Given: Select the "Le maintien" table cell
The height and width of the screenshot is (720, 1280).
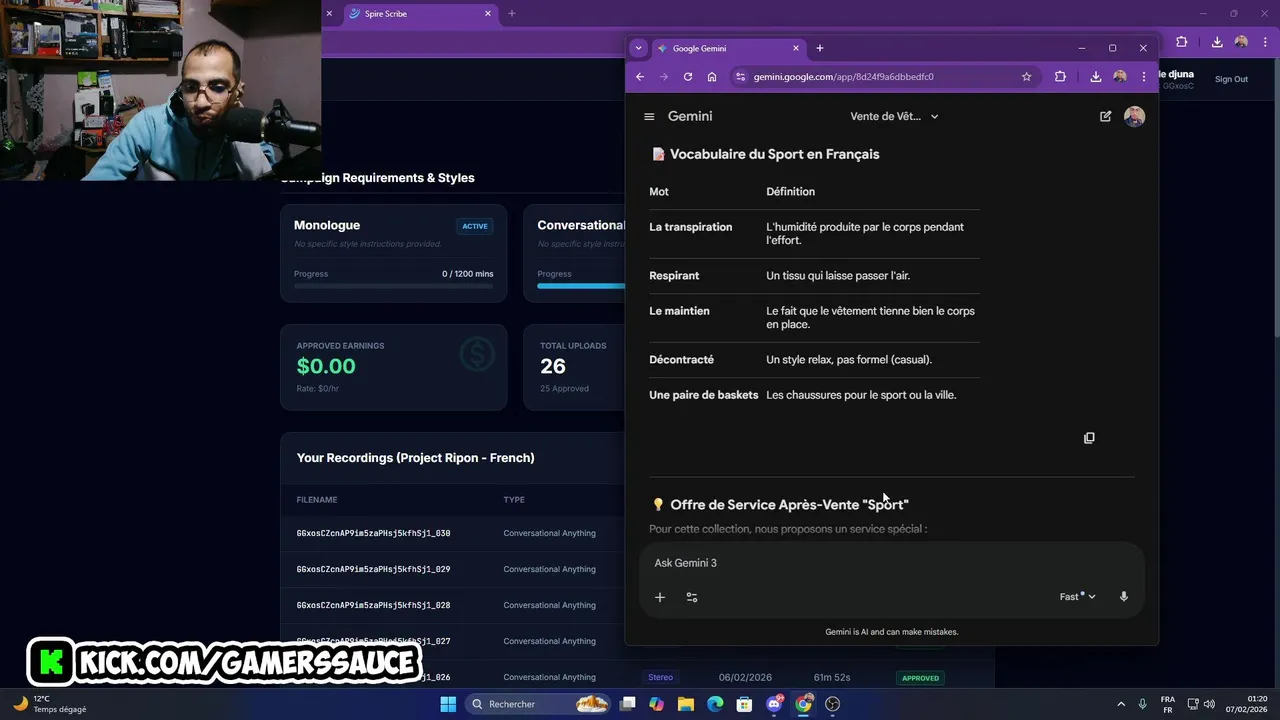Looking at the screenshot, I should pyautogui.click(x=679, y=311).
